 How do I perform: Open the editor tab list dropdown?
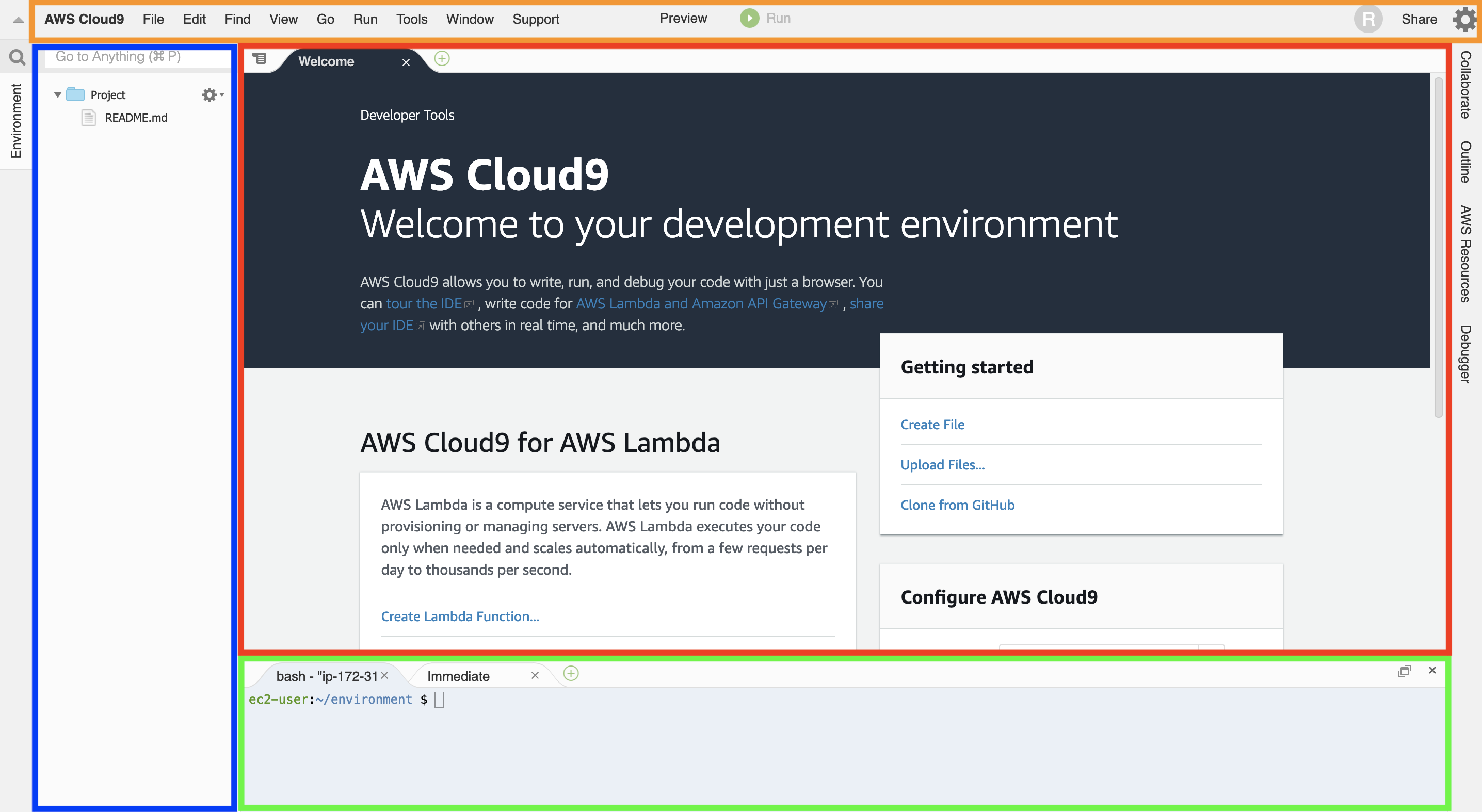click(260, 59)
